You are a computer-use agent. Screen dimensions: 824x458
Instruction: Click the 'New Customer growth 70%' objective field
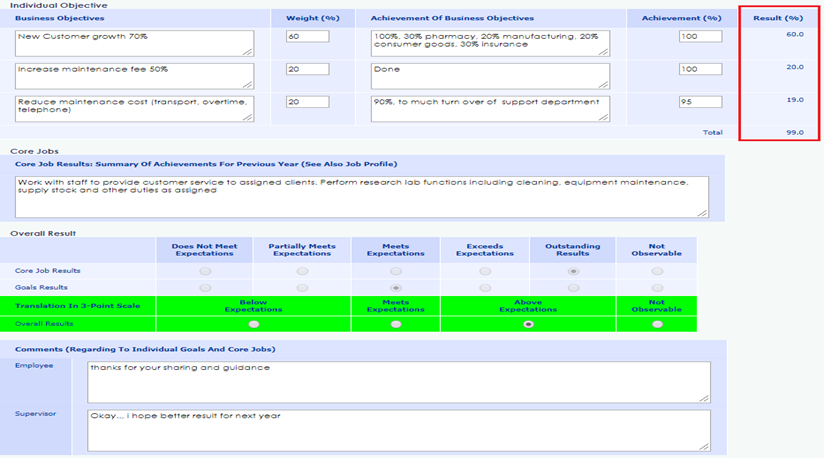coord(134,43)
